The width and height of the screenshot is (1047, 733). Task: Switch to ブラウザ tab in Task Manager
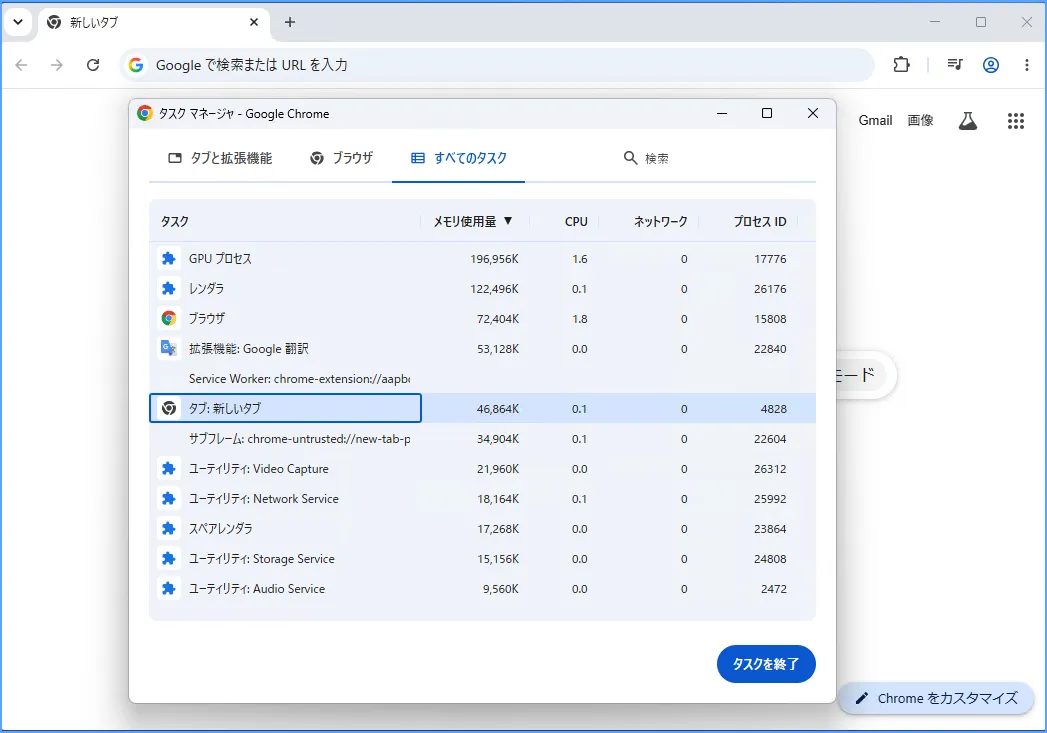341,158
